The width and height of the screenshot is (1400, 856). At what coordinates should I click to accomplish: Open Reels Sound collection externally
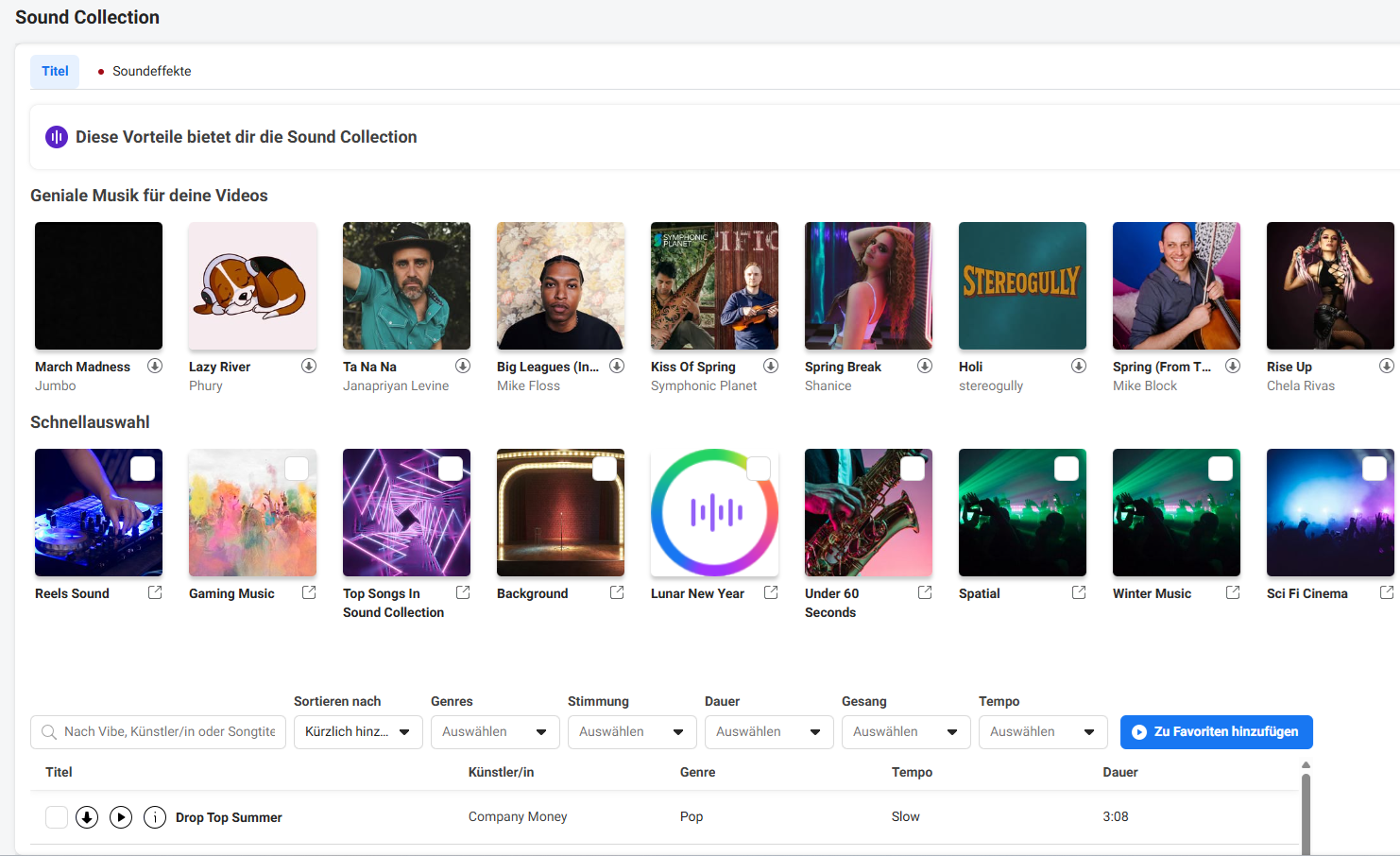click(x=155, y=592)
